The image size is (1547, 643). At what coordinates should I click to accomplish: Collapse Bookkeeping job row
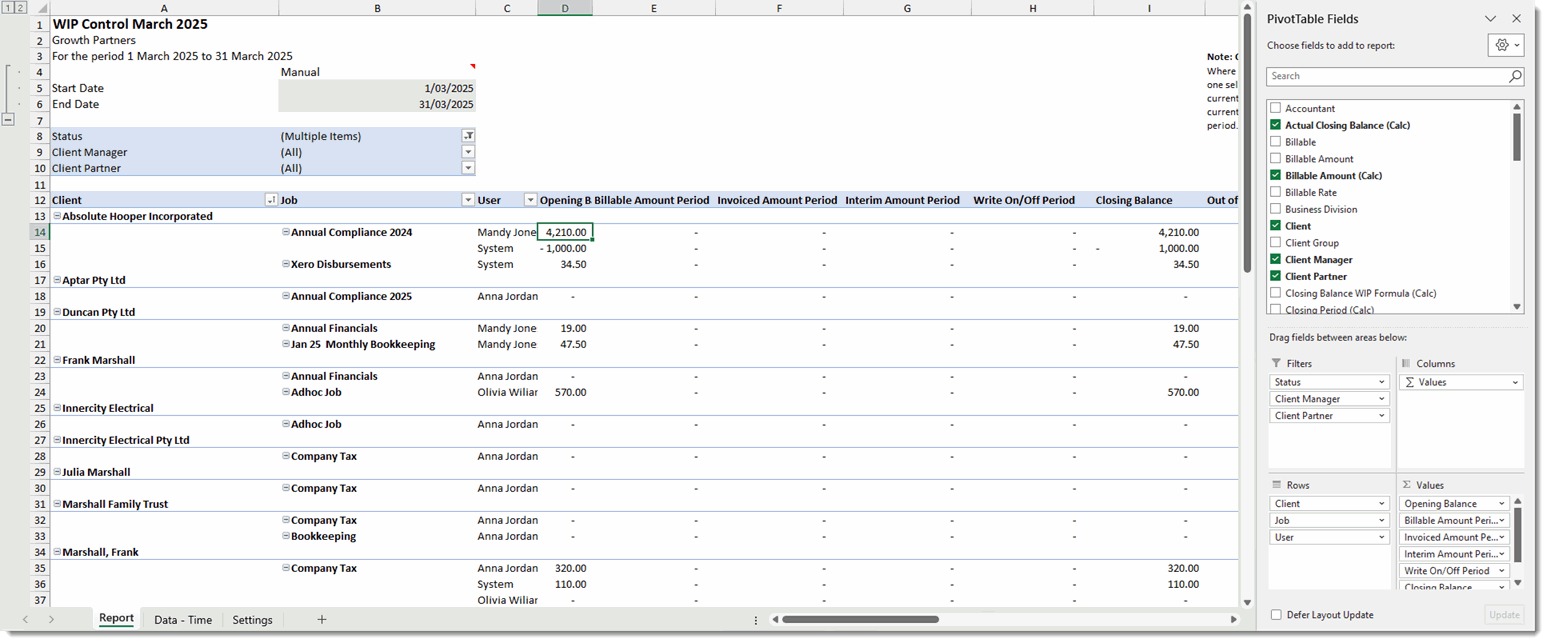click(286, 536)
